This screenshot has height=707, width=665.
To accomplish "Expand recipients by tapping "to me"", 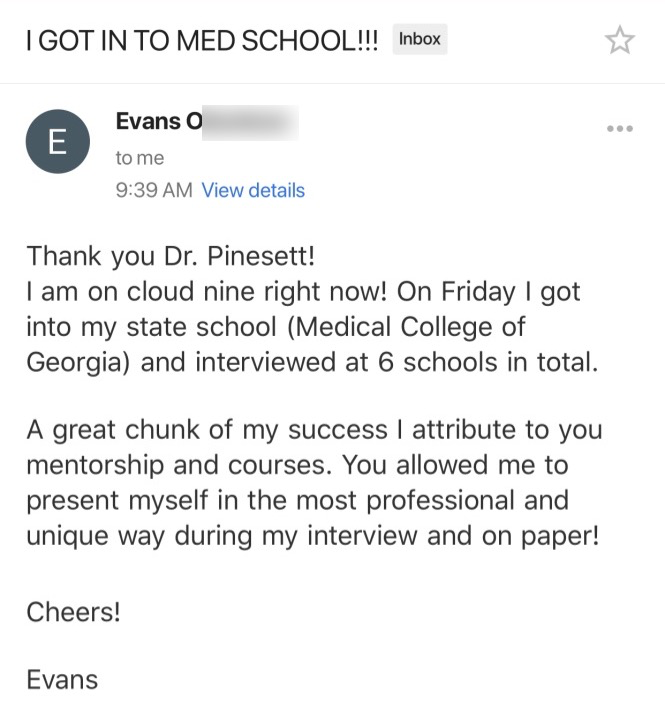I will (140, 158).
